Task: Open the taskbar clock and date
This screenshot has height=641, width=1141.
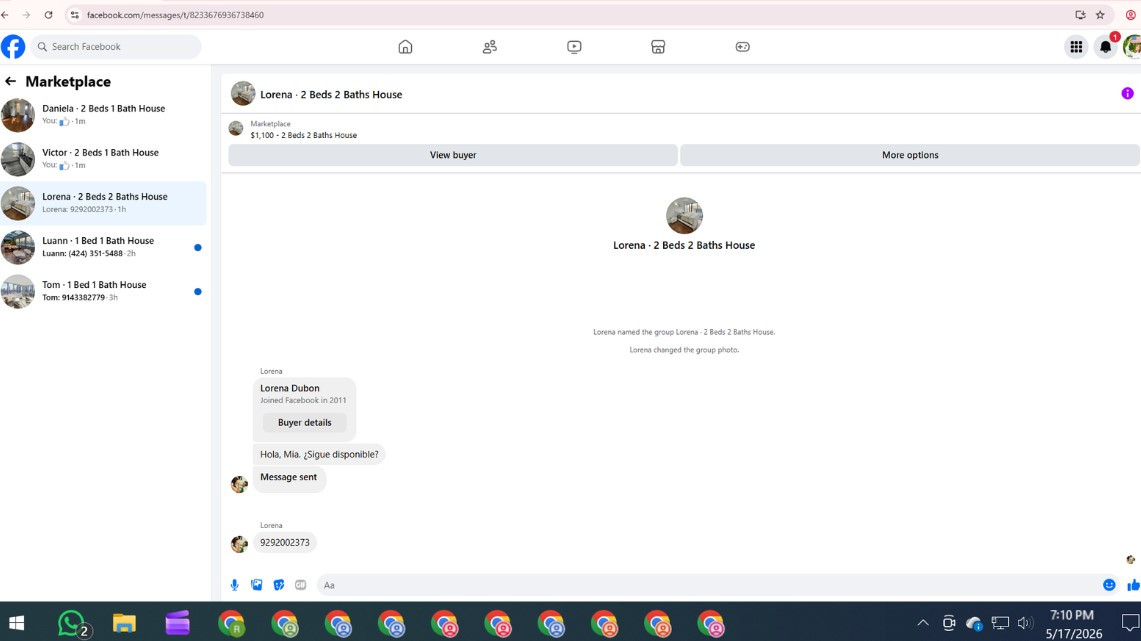Action: click(1073, 624)
